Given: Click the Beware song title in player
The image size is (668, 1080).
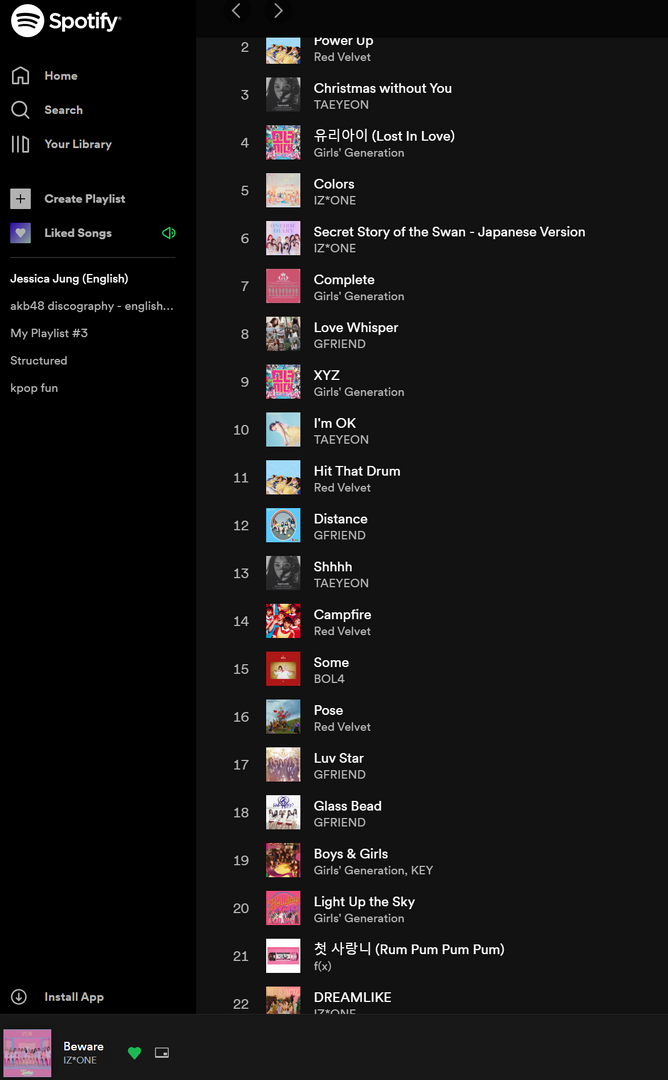Looking at the screenshot, I should coord(83,1046).
